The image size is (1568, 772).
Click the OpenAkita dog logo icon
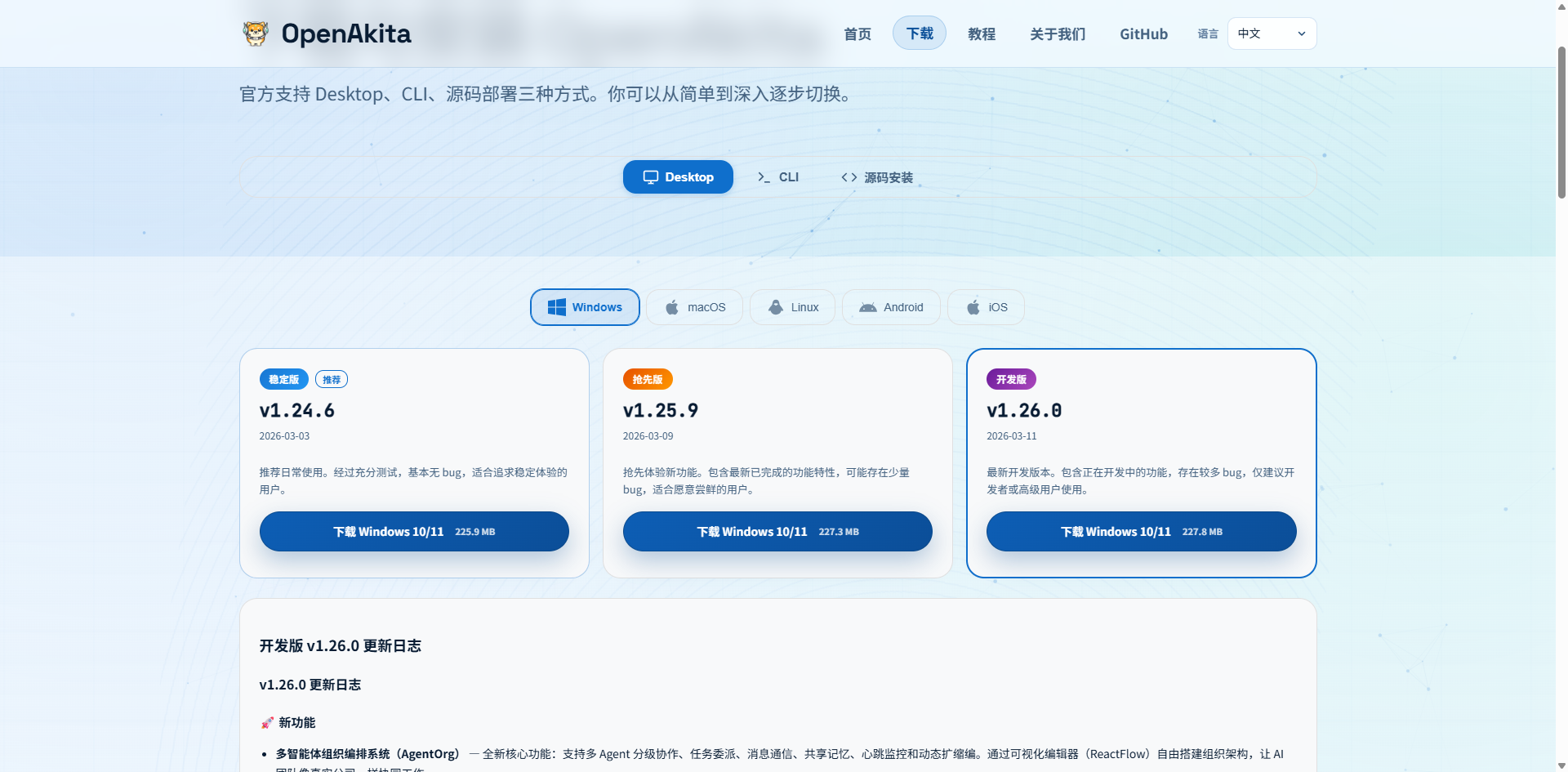coord(256,33)
